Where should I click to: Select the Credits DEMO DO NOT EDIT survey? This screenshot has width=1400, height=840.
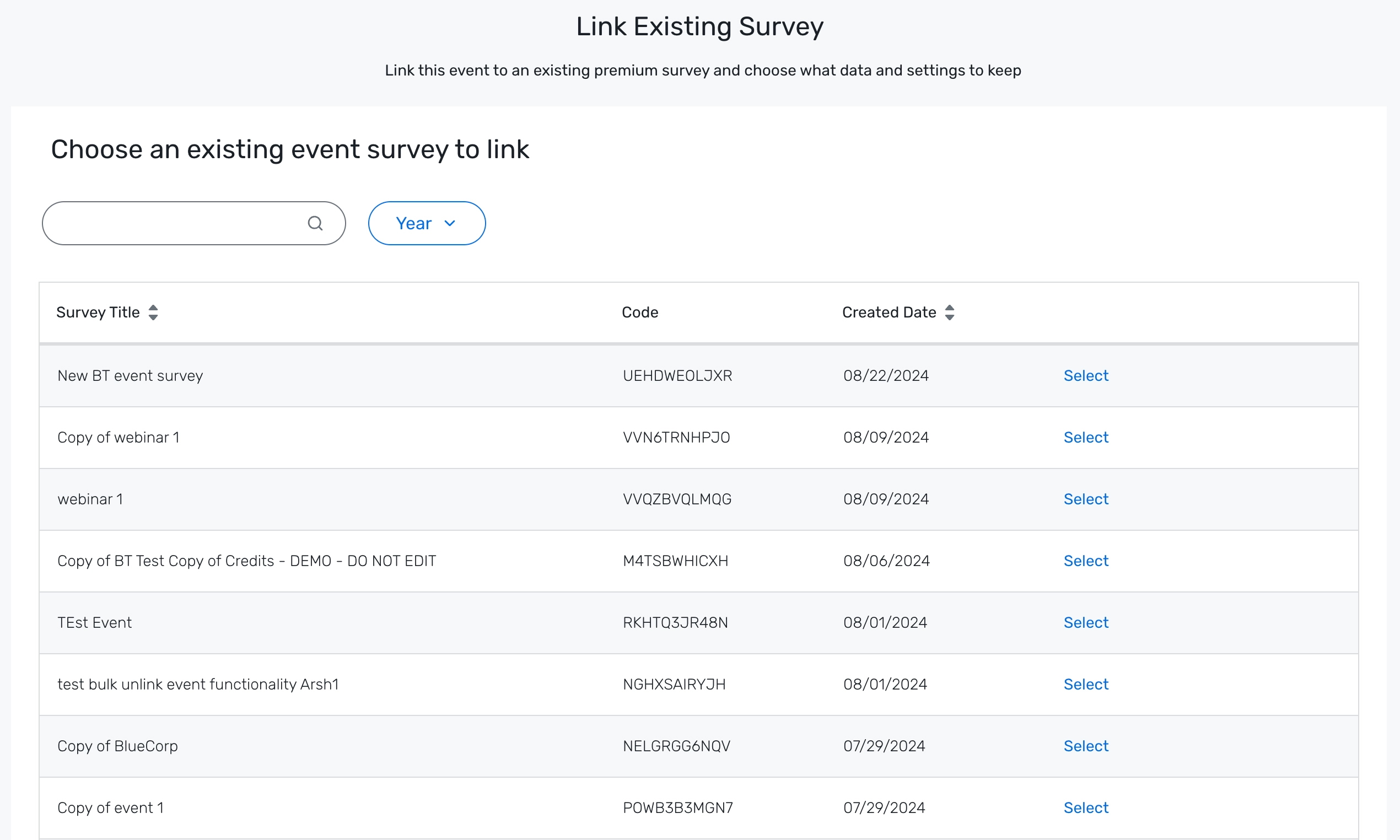(1085, 561)
